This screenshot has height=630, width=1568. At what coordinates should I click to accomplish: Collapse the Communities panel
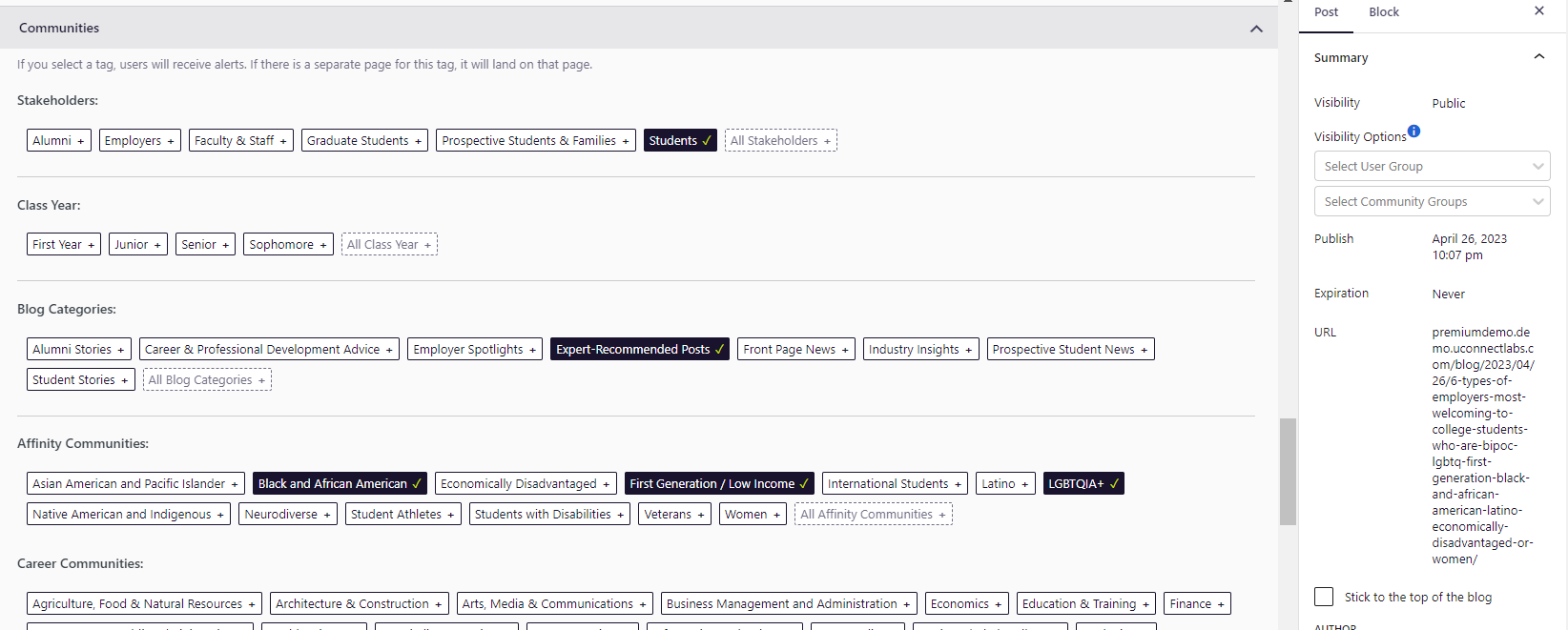click(x=1256, y=29)
